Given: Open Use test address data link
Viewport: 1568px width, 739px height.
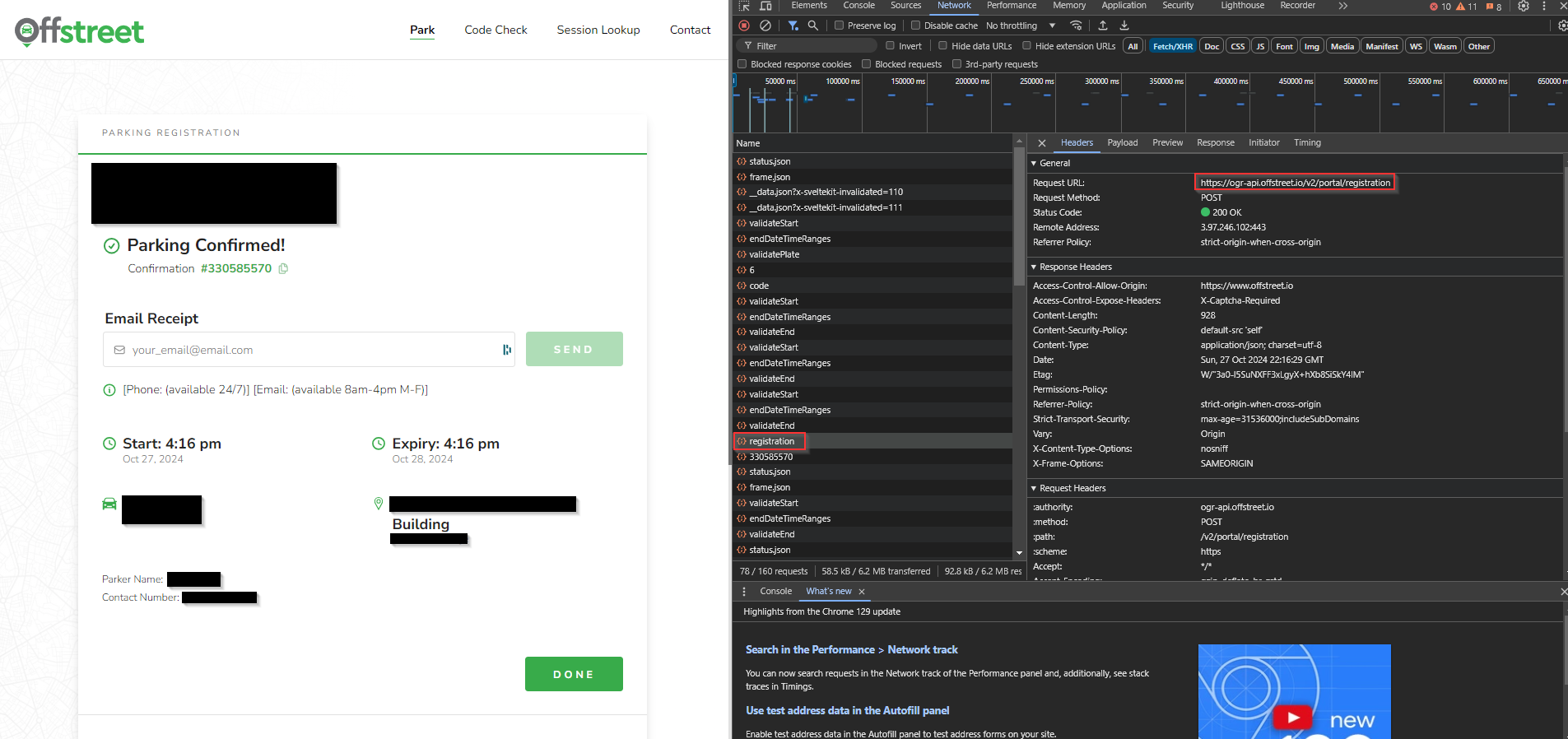Looking at the screenshot, I should tap(847, 711).
